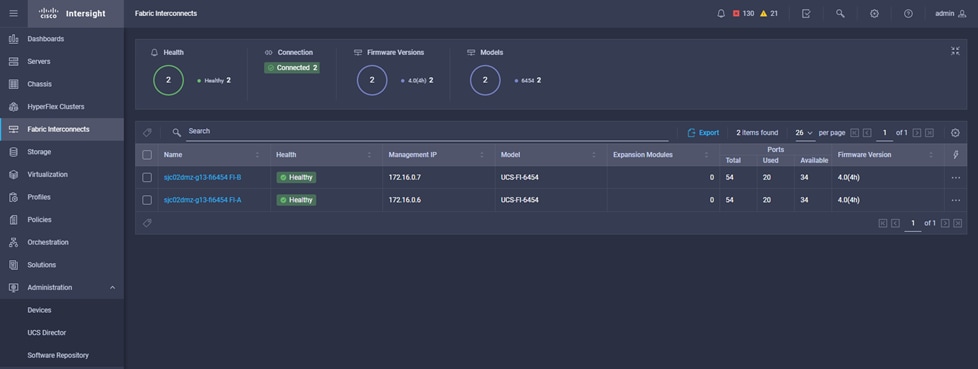The width and height of the screenshot is (978, 369).
Task: Open Orchestration in the sidebar
Action: pos(62,242)
